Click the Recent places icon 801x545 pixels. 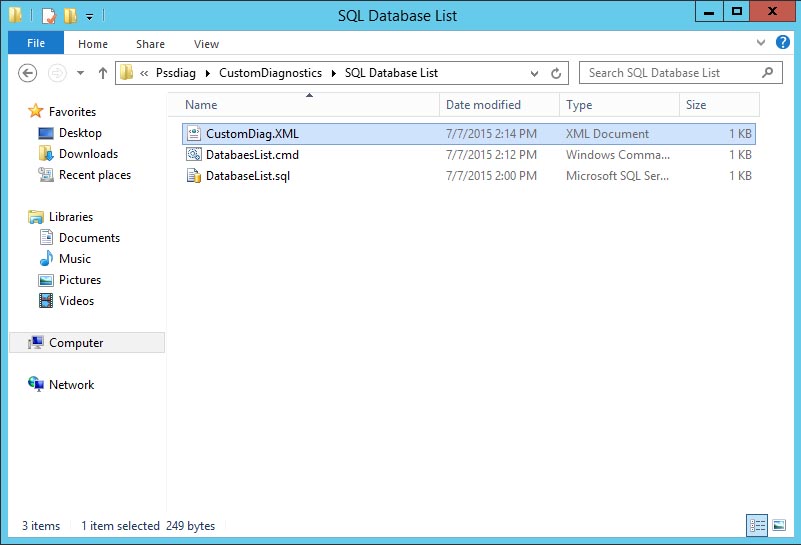46,175
